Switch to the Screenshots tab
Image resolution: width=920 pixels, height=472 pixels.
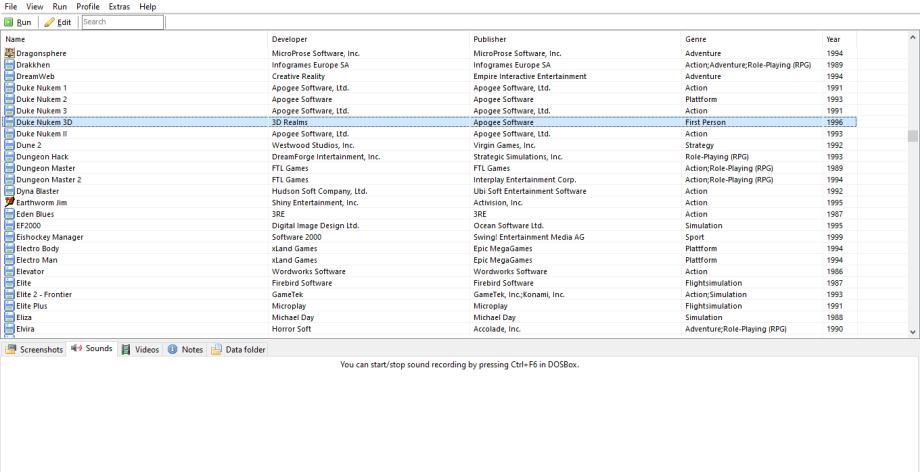click(34, 349)
